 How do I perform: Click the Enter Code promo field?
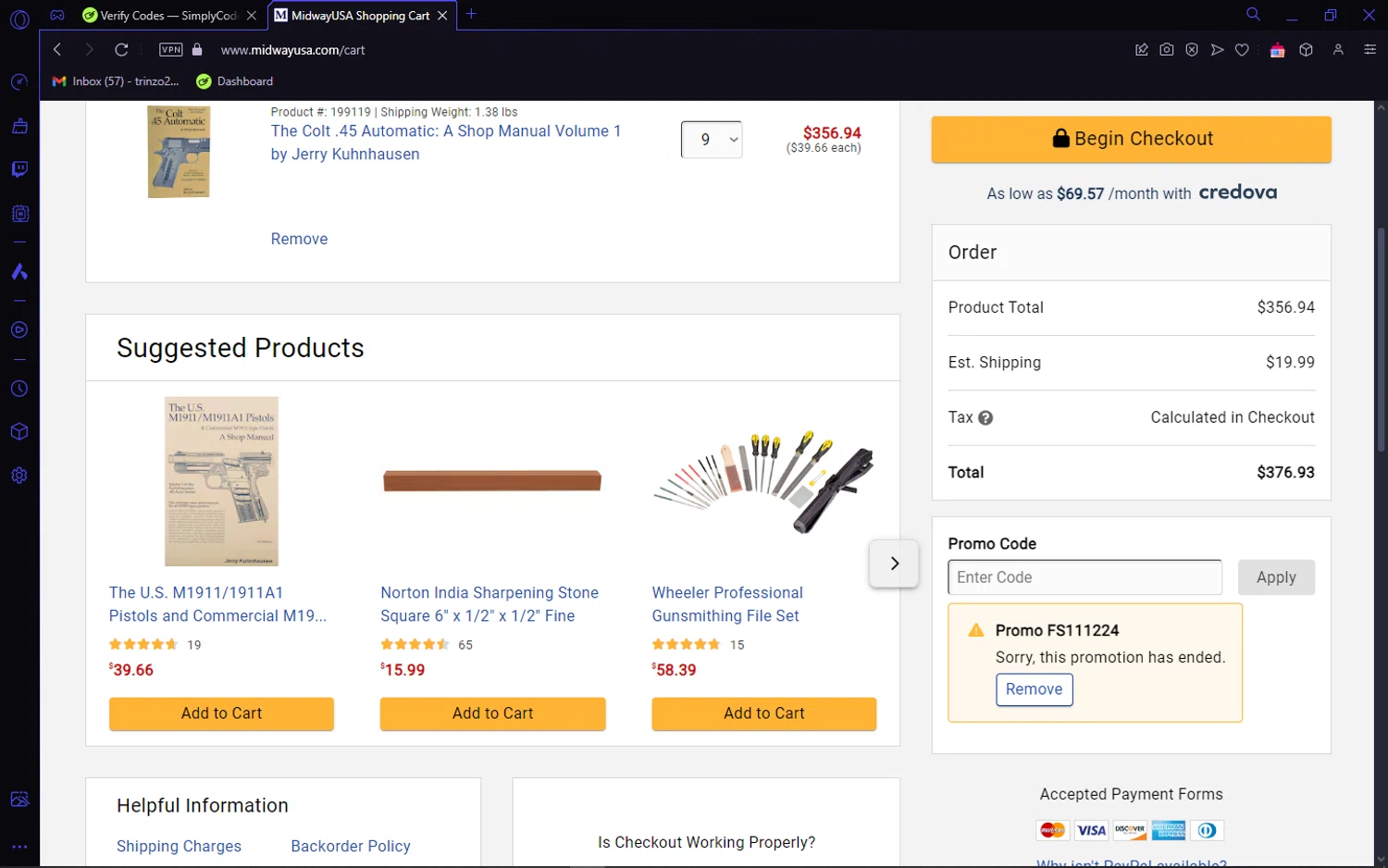1084,577
